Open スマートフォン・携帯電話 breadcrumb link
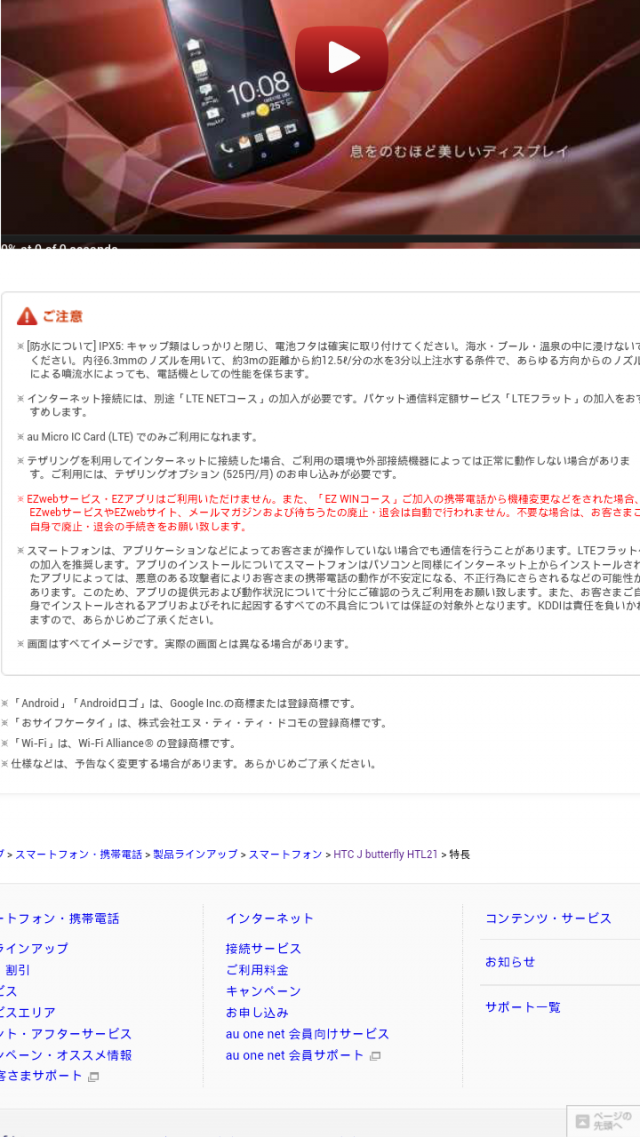Screen dimensions: 640x1138 pyautogui.click(x=78, y=854)
